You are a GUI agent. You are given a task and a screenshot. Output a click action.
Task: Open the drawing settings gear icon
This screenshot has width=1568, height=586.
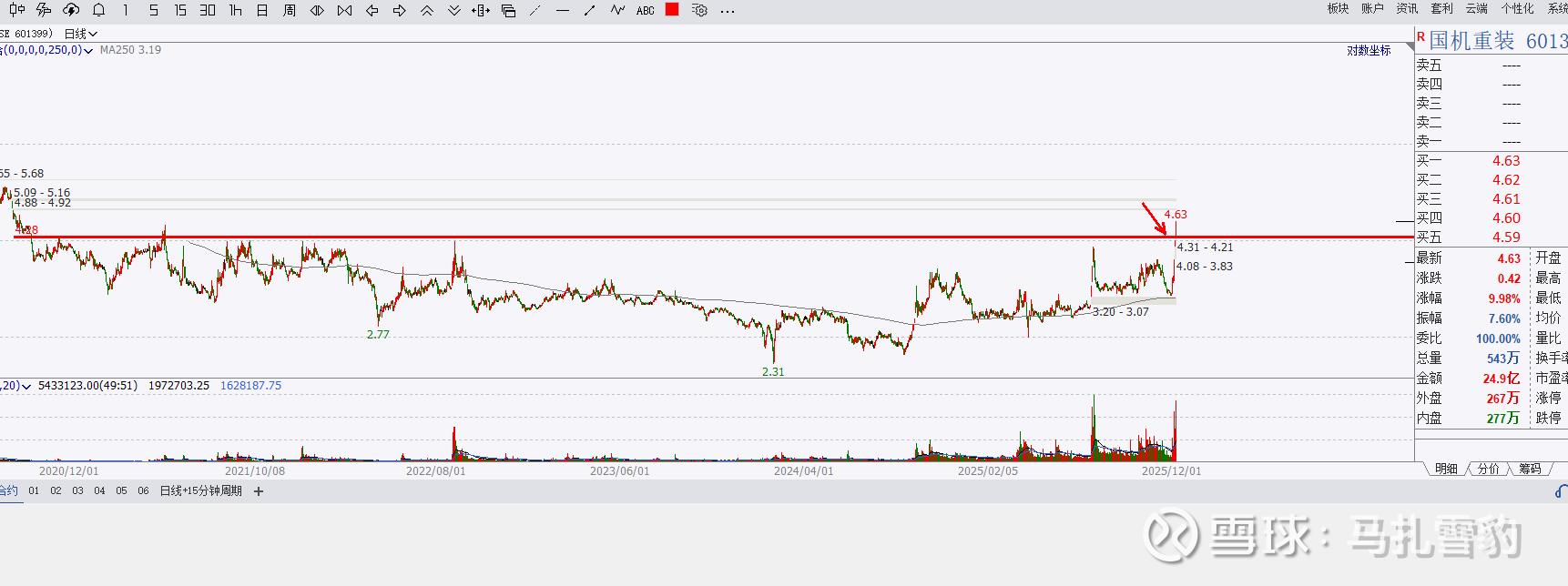point(699,10)
